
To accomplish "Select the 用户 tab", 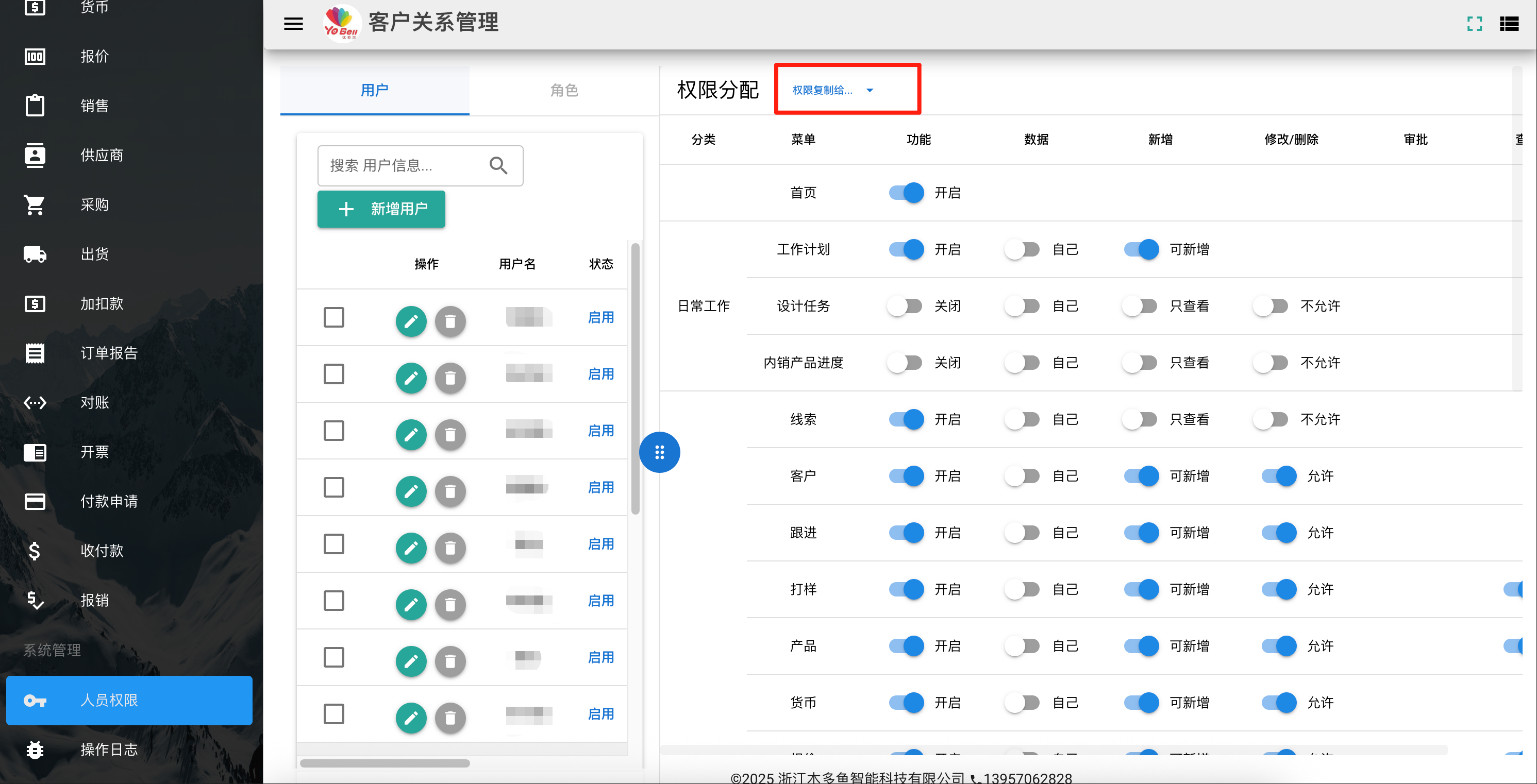I will (x=375, y=90).
